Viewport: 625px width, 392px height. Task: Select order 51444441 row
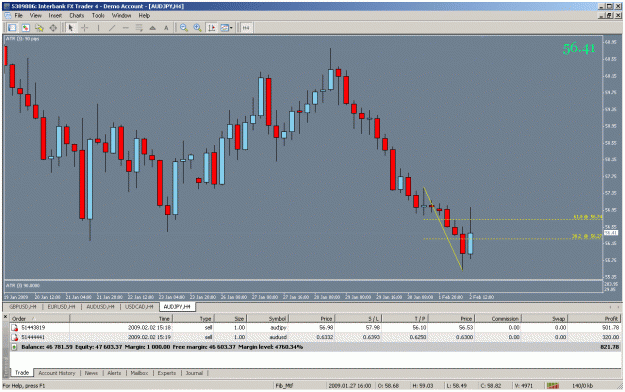[x=315, y=337]
